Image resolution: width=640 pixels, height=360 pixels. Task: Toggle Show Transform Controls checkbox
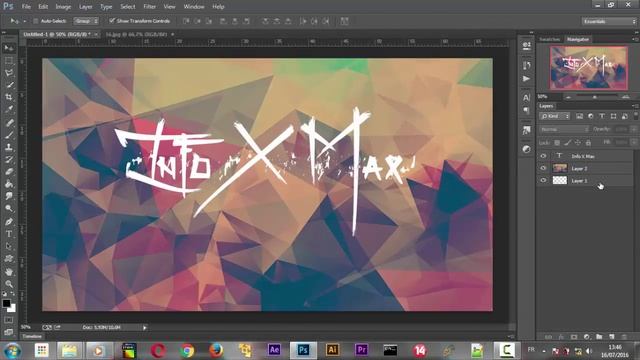coord(112,20)
